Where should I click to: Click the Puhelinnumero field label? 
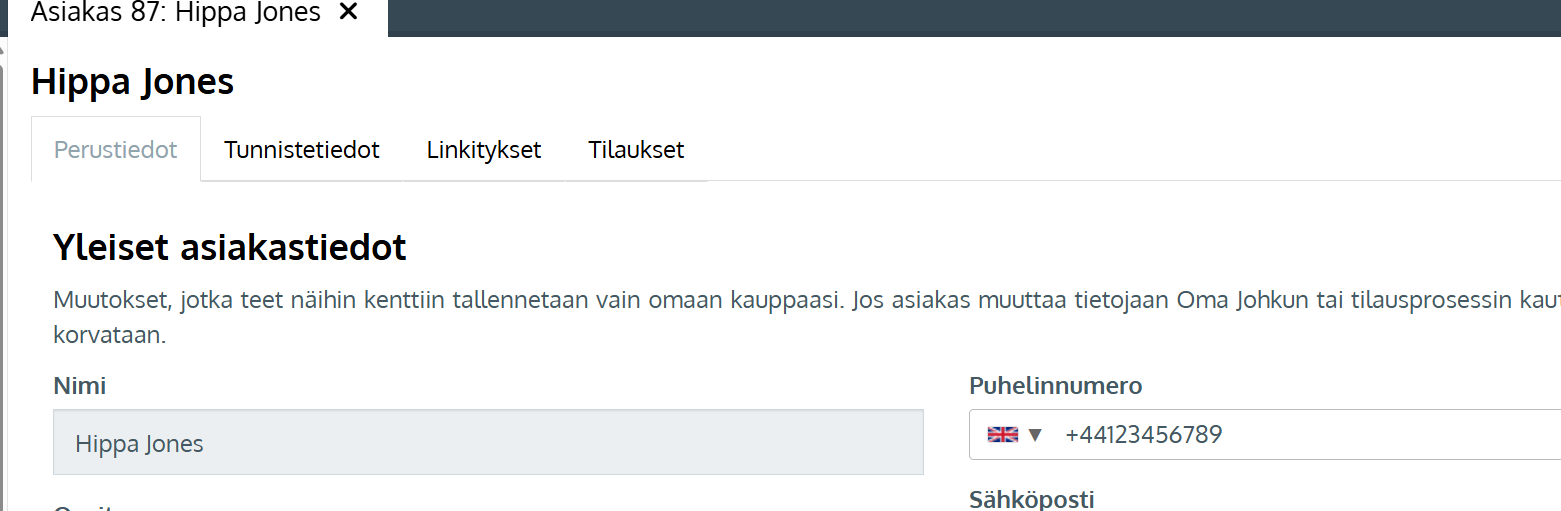[1056, 386]
